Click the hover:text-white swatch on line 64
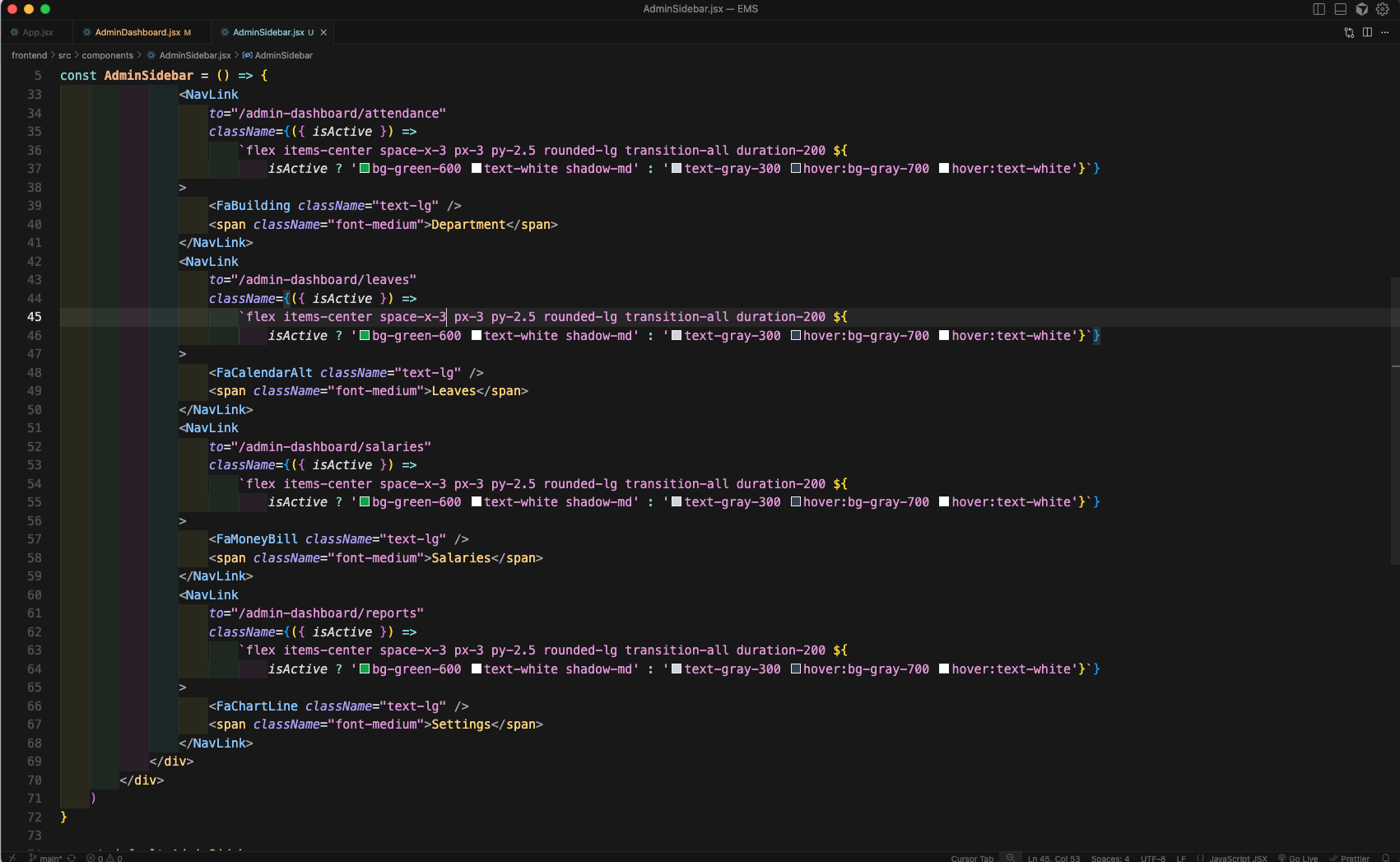1400x862 pixels. tap(944, 669)
